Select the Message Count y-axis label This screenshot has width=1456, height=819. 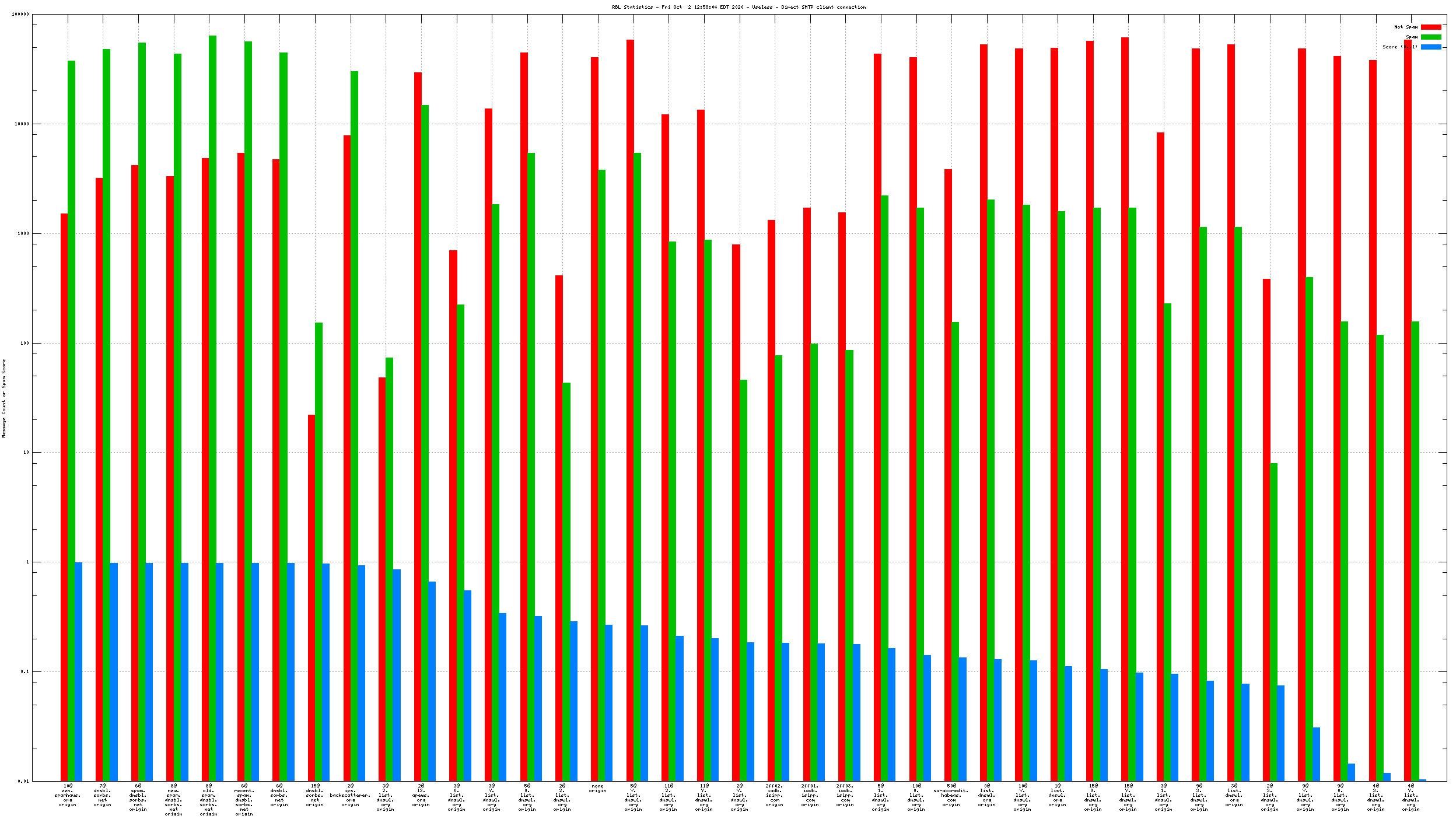click(x=3, y=398)
